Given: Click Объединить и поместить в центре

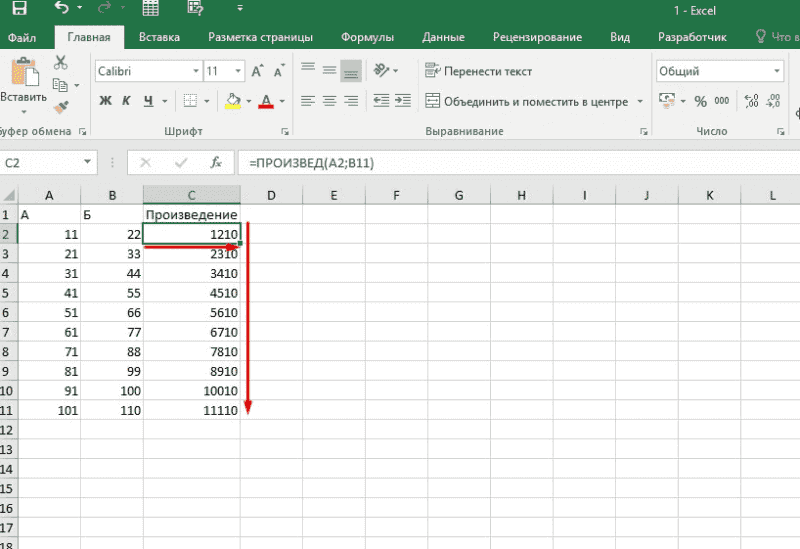Looking at the screenshot, I should pos(526,101).
